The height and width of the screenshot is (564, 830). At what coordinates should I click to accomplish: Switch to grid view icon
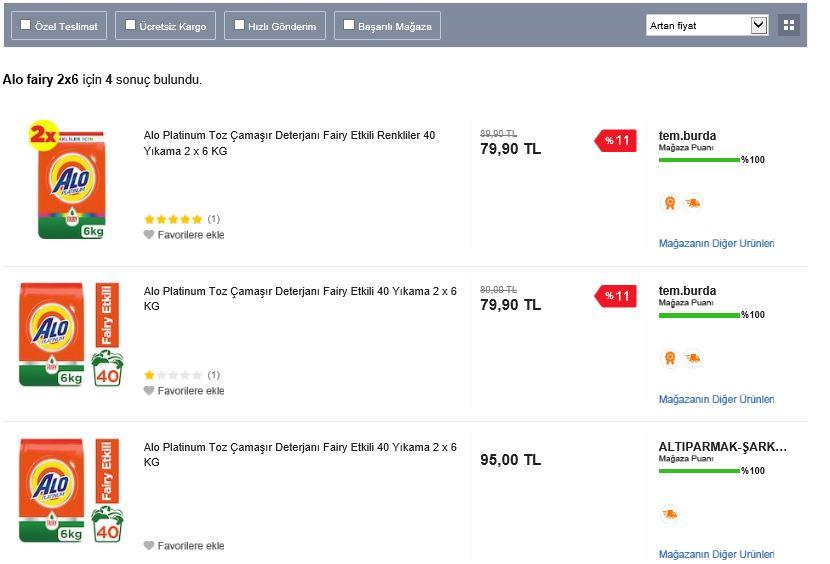coord(789,25)
